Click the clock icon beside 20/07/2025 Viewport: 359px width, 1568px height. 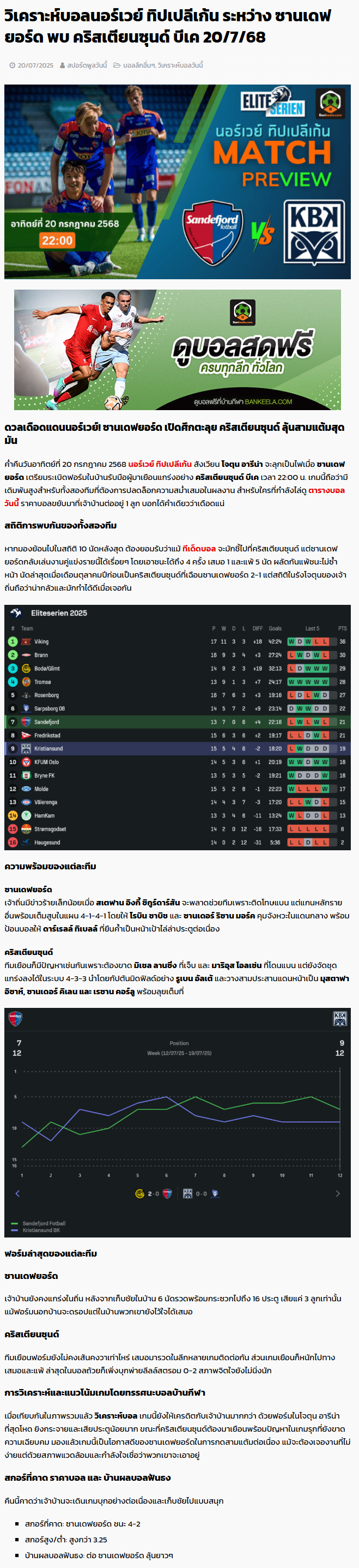[12, 65]
